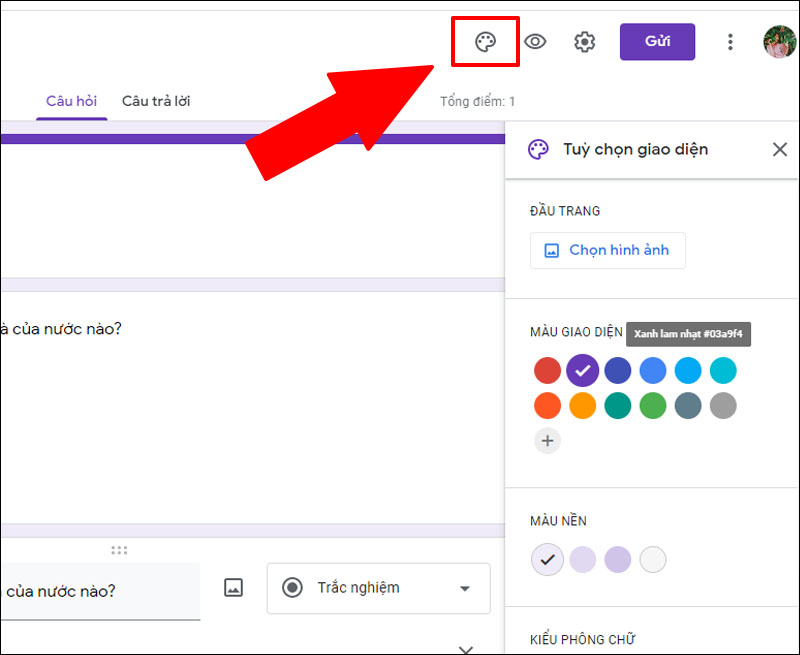Image resolution: width=800 pixels, height=655 pixels.
Task: Add image to question with image icon
Action: [233, 588]
